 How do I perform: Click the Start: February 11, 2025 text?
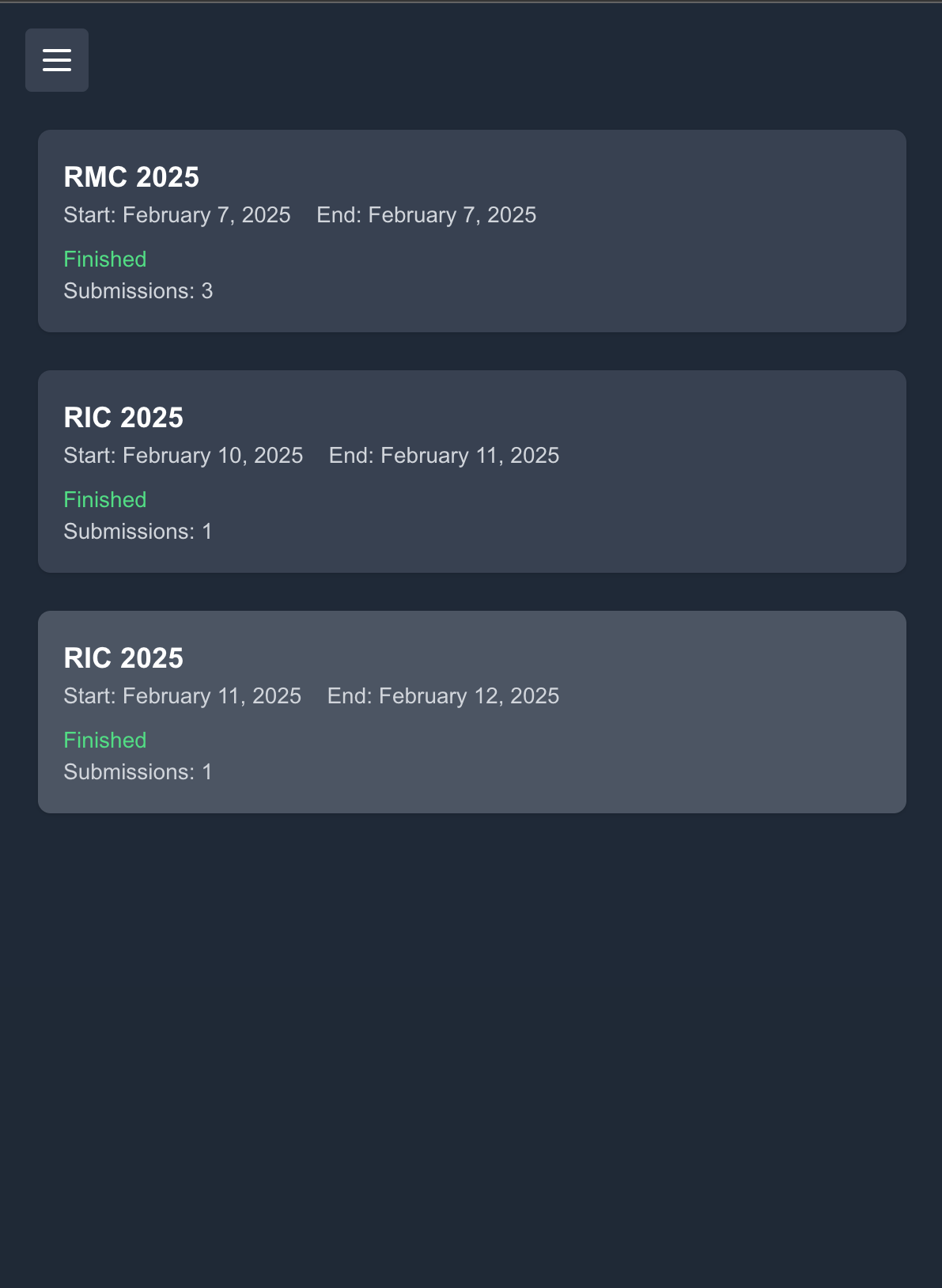click(x=183, y=696)
